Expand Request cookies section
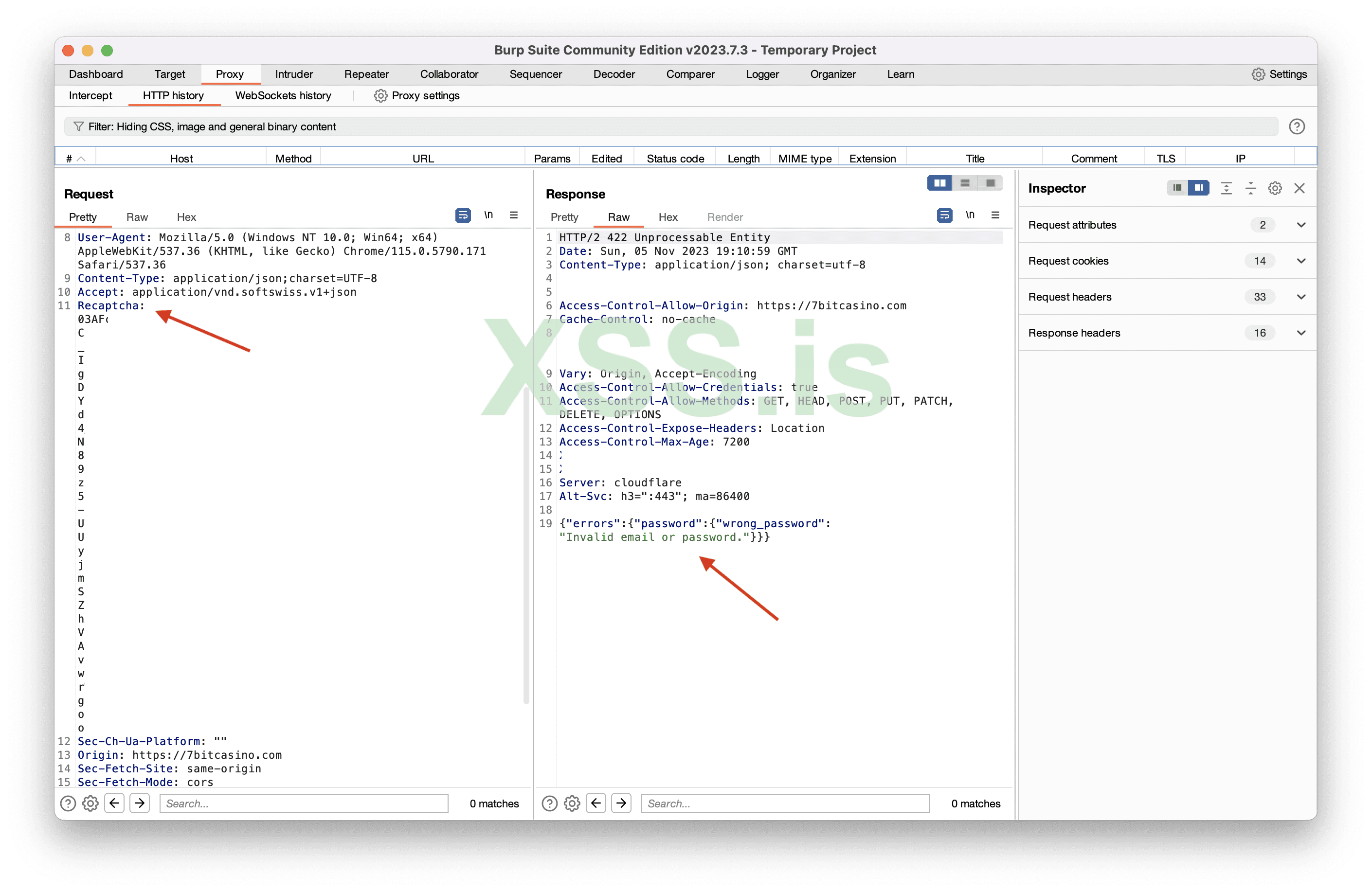The height and width of the screenshot is (892, 1372). coord(1301,261)
